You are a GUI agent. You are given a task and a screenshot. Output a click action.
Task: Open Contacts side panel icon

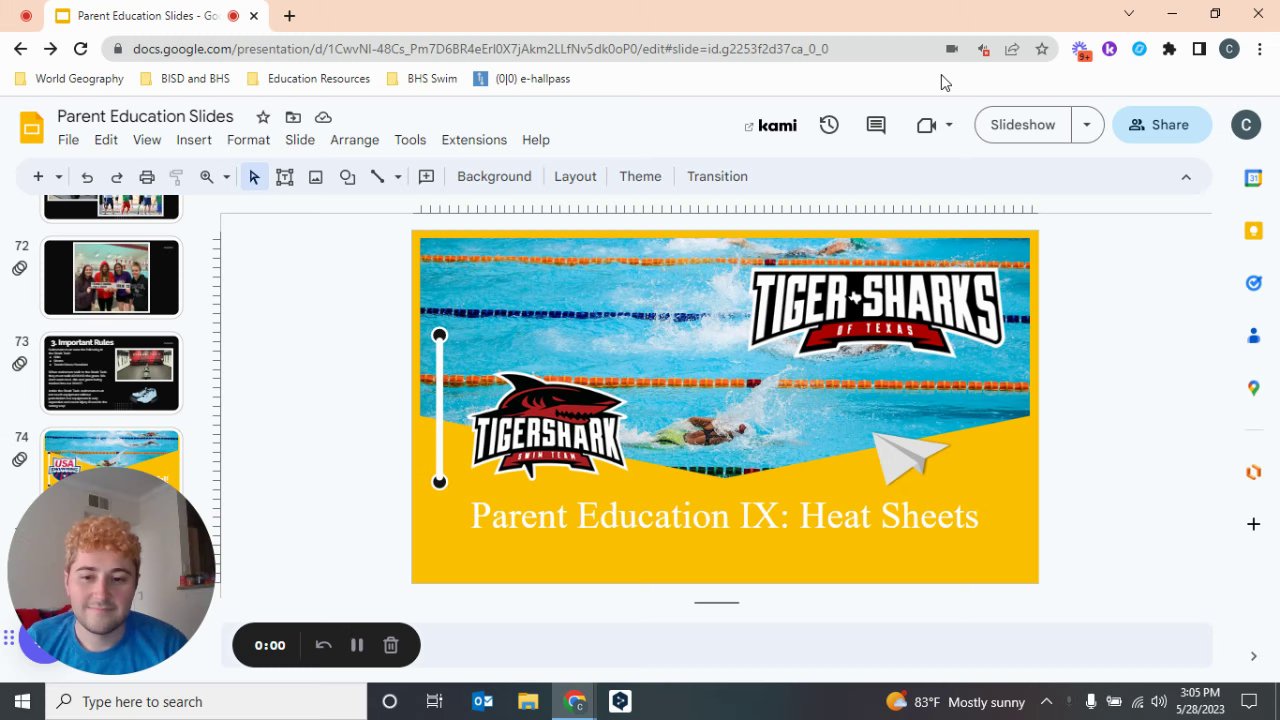tap(1253, 335)
